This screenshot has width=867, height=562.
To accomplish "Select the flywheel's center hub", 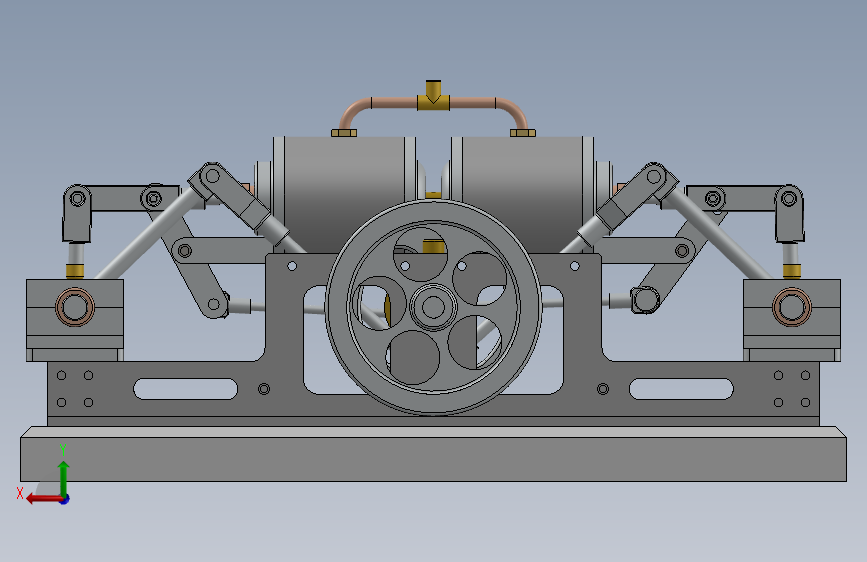I will point(434,307).
